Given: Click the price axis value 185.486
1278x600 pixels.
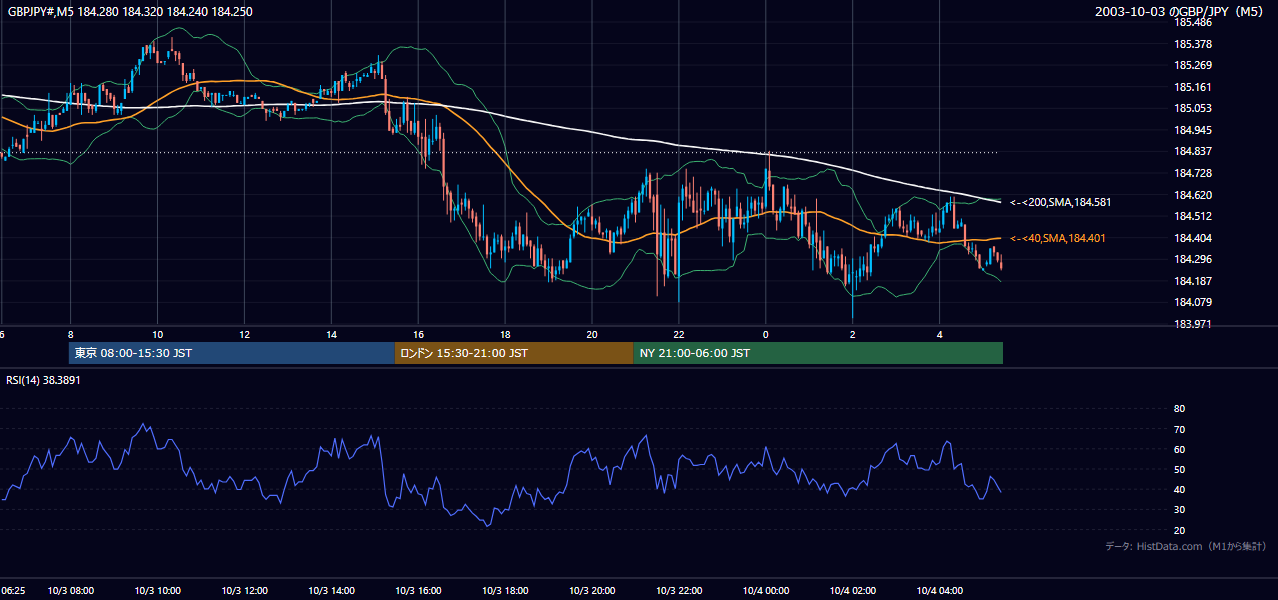Looking at the screenshot, I should pyautogui.click(x=1193, y=22).
